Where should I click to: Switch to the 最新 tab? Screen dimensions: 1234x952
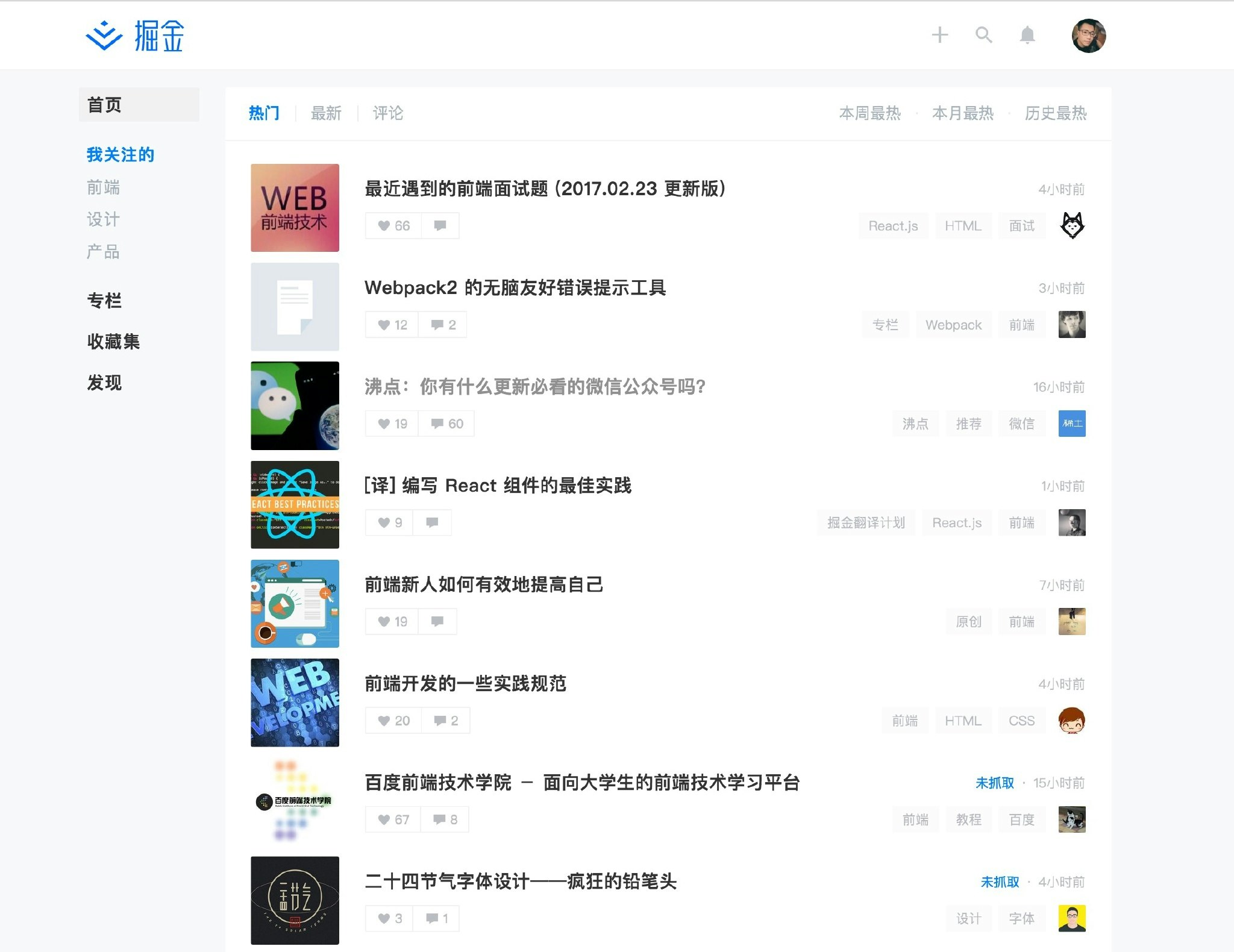[x=326, y=113]
